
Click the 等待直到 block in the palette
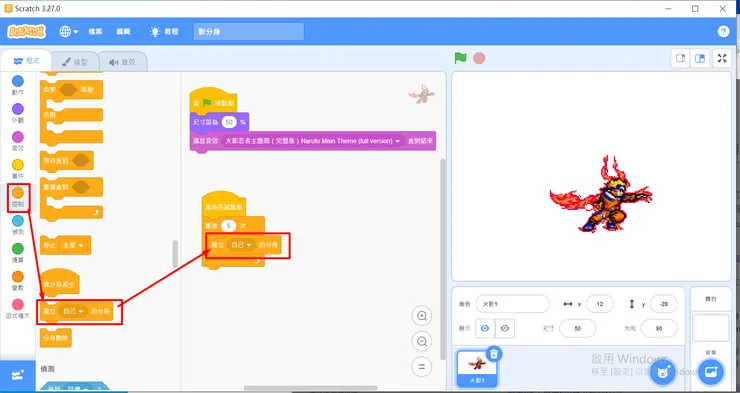click(67, 161)
